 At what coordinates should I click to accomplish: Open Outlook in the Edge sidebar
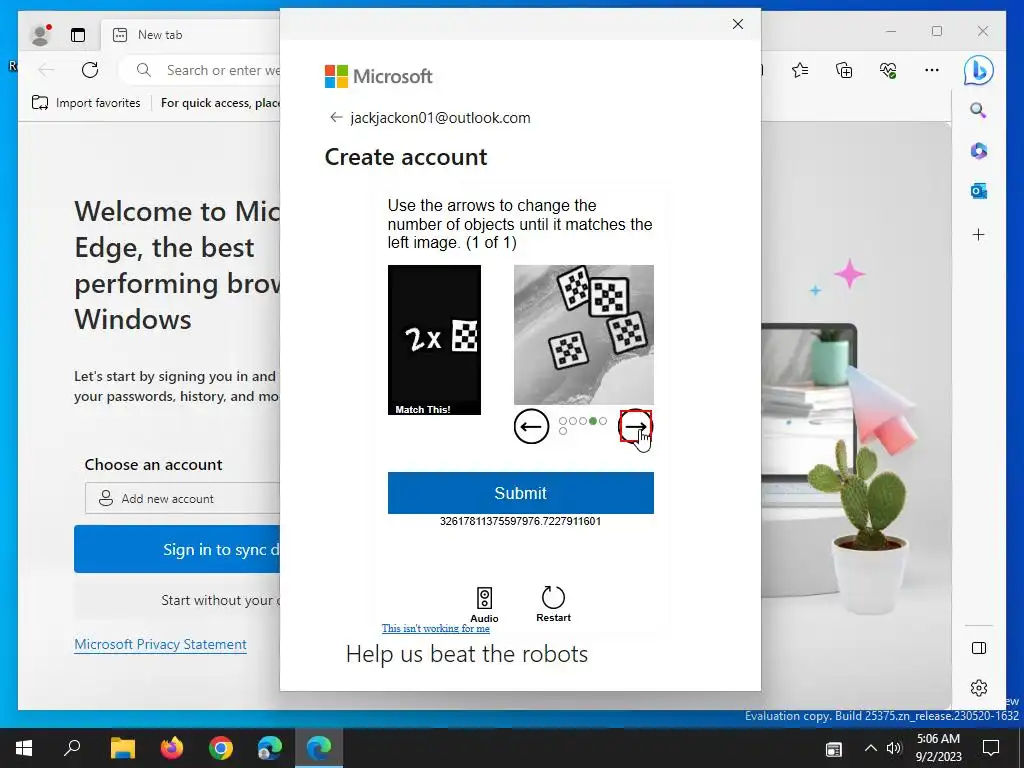[978, 191]
